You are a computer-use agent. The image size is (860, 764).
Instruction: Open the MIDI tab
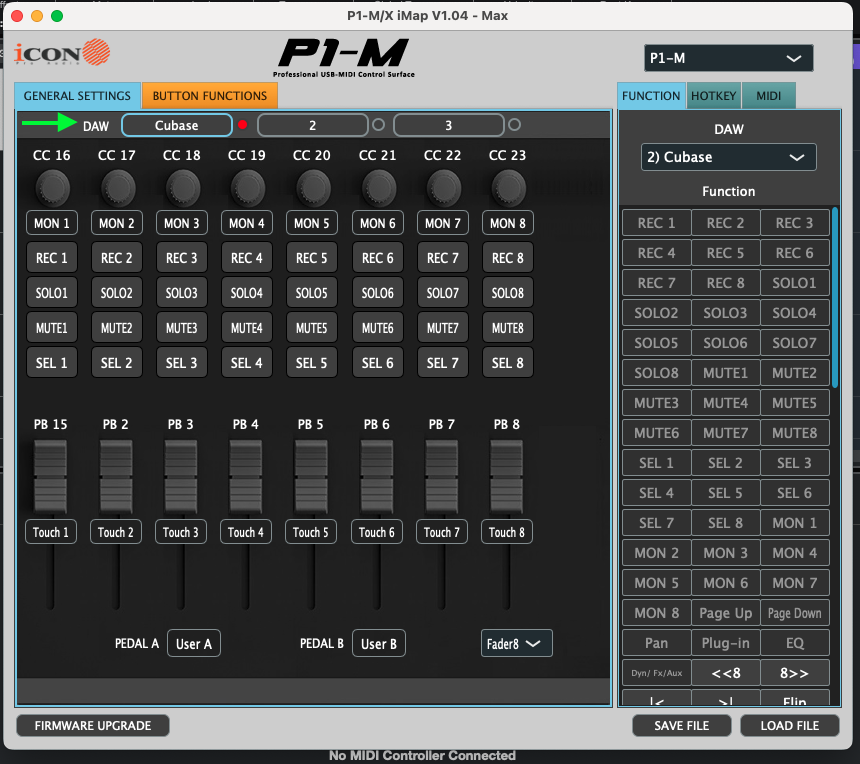tap(768, 96)
